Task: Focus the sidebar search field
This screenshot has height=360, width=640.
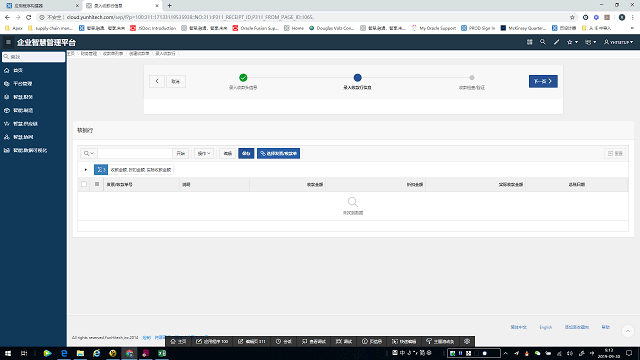Action: (33, 57)
